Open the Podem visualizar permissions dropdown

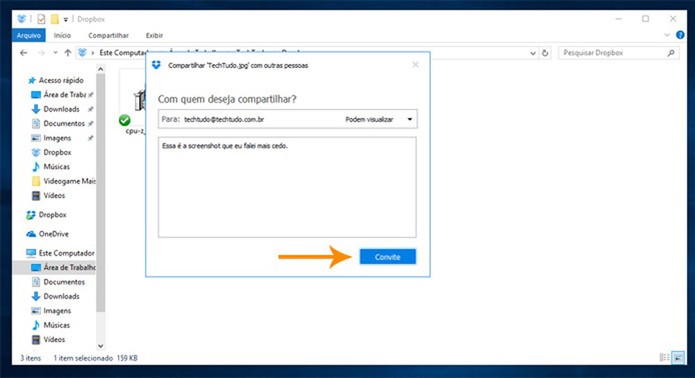click(x=379, y=119)
